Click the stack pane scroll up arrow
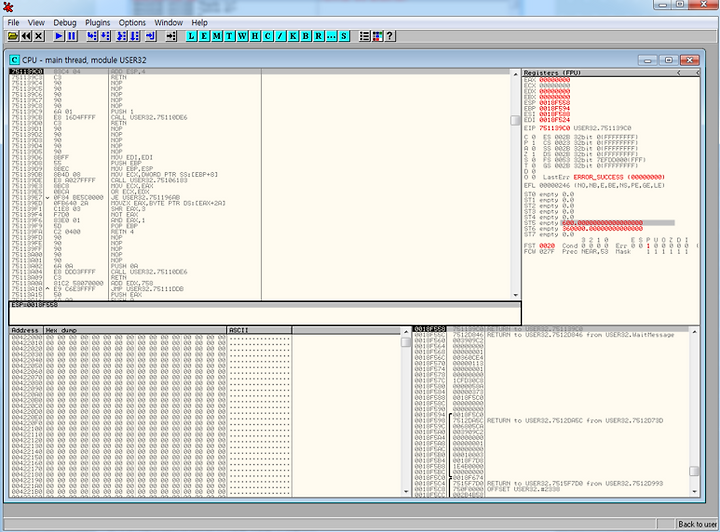Viewport: 720px width, 532px height. click(694, 331)
